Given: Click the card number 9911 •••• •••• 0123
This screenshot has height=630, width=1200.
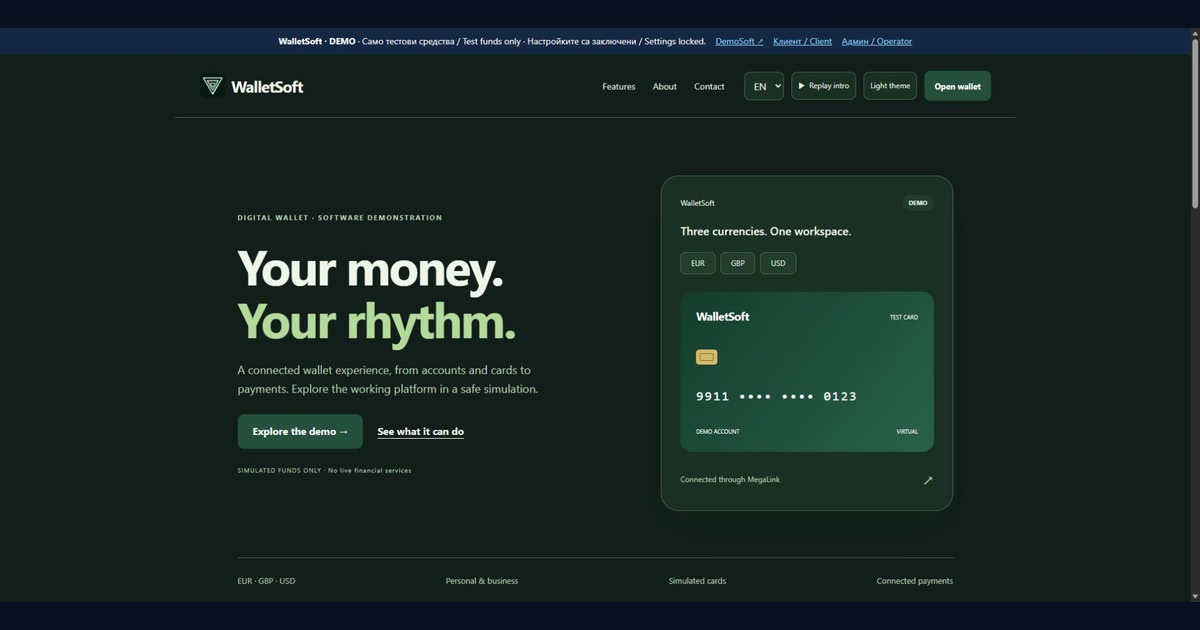Looking at the screenshot, I should [x=776, y=397].
